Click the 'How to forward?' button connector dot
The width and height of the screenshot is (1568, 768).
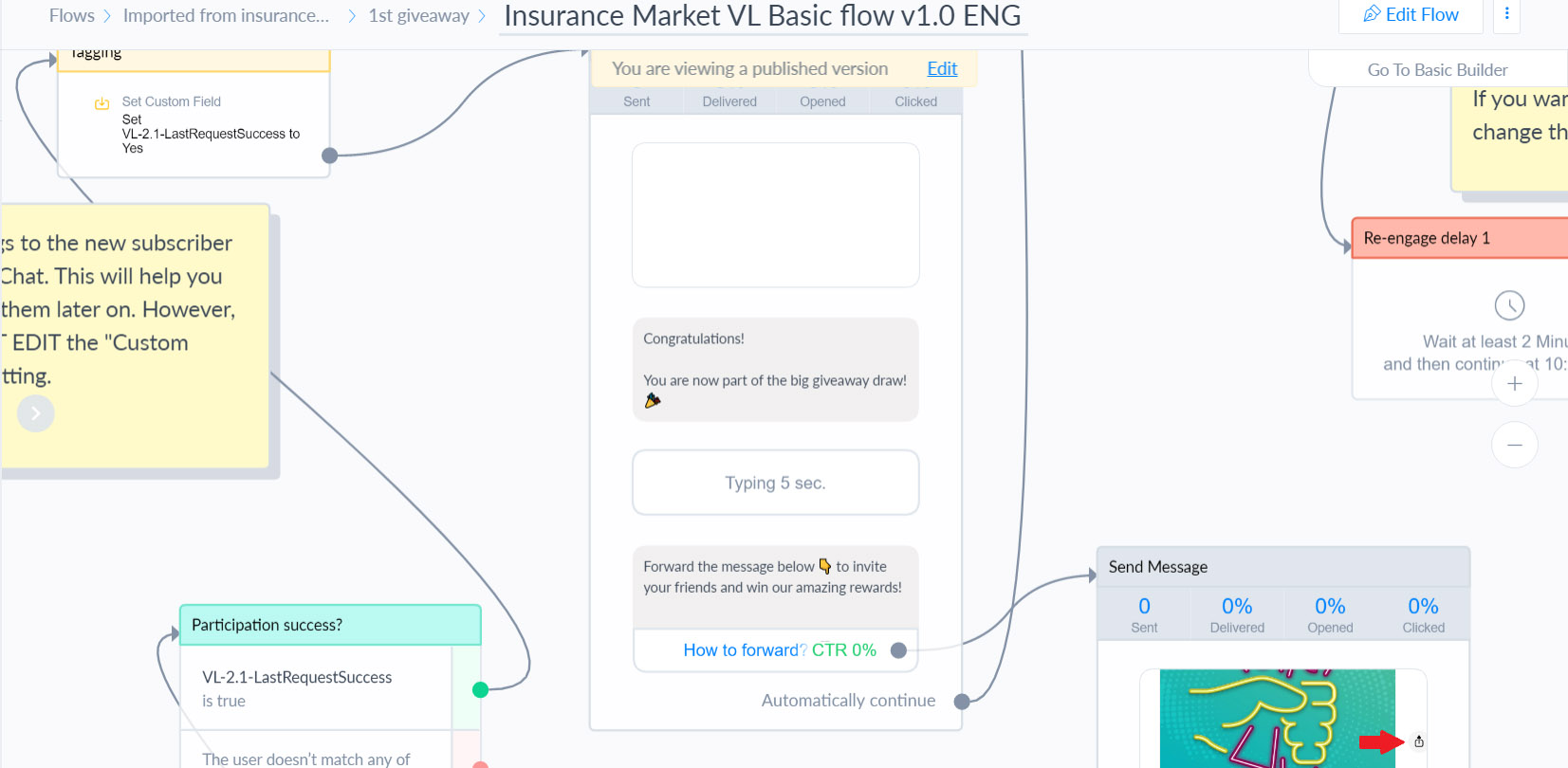pos(898,650)
